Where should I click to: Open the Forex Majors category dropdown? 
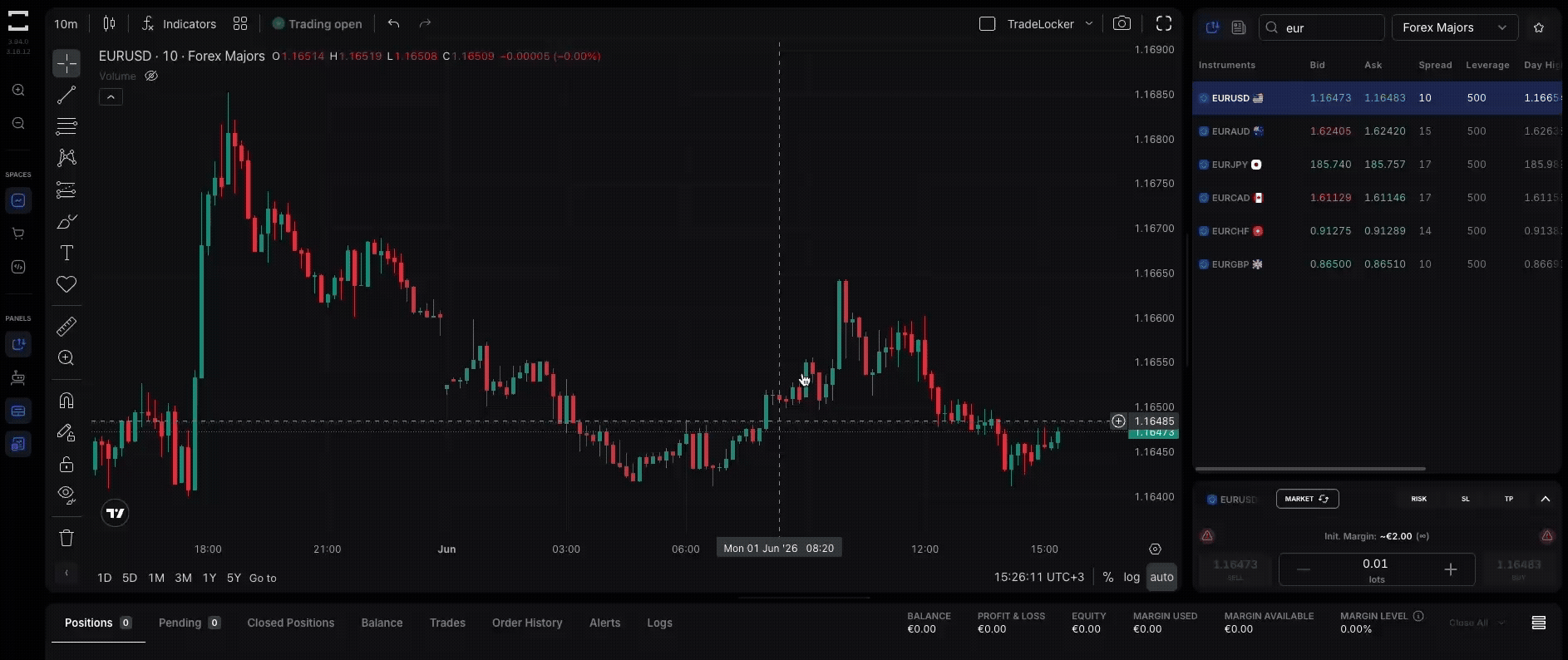(1455, 27)
